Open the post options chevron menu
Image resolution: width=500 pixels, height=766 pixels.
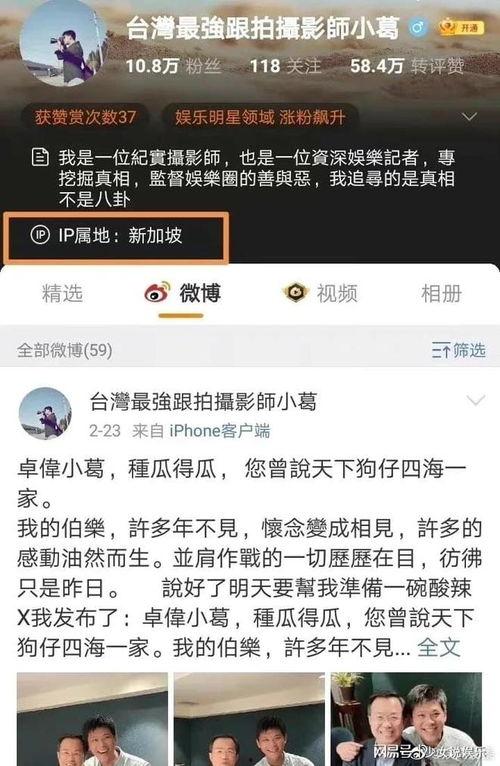pos(476,401)
